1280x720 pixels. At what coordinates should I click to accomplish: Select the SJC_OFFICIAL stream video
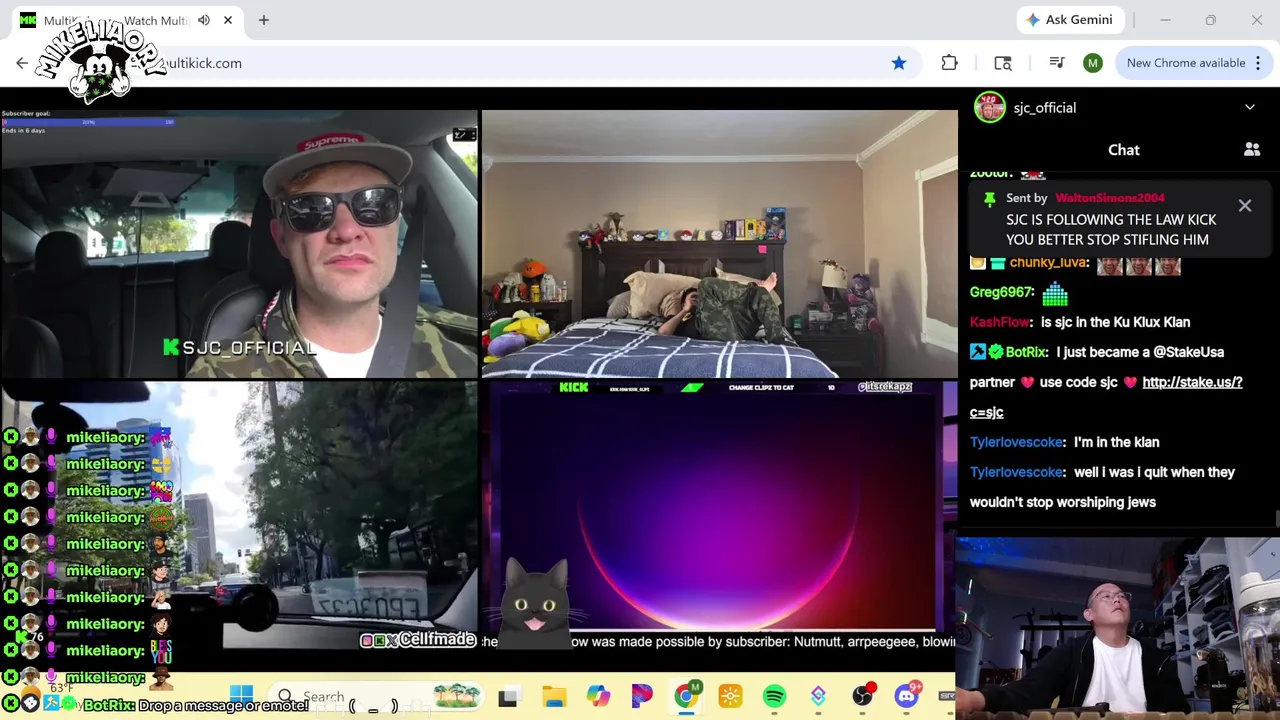[x=239, y=243]
